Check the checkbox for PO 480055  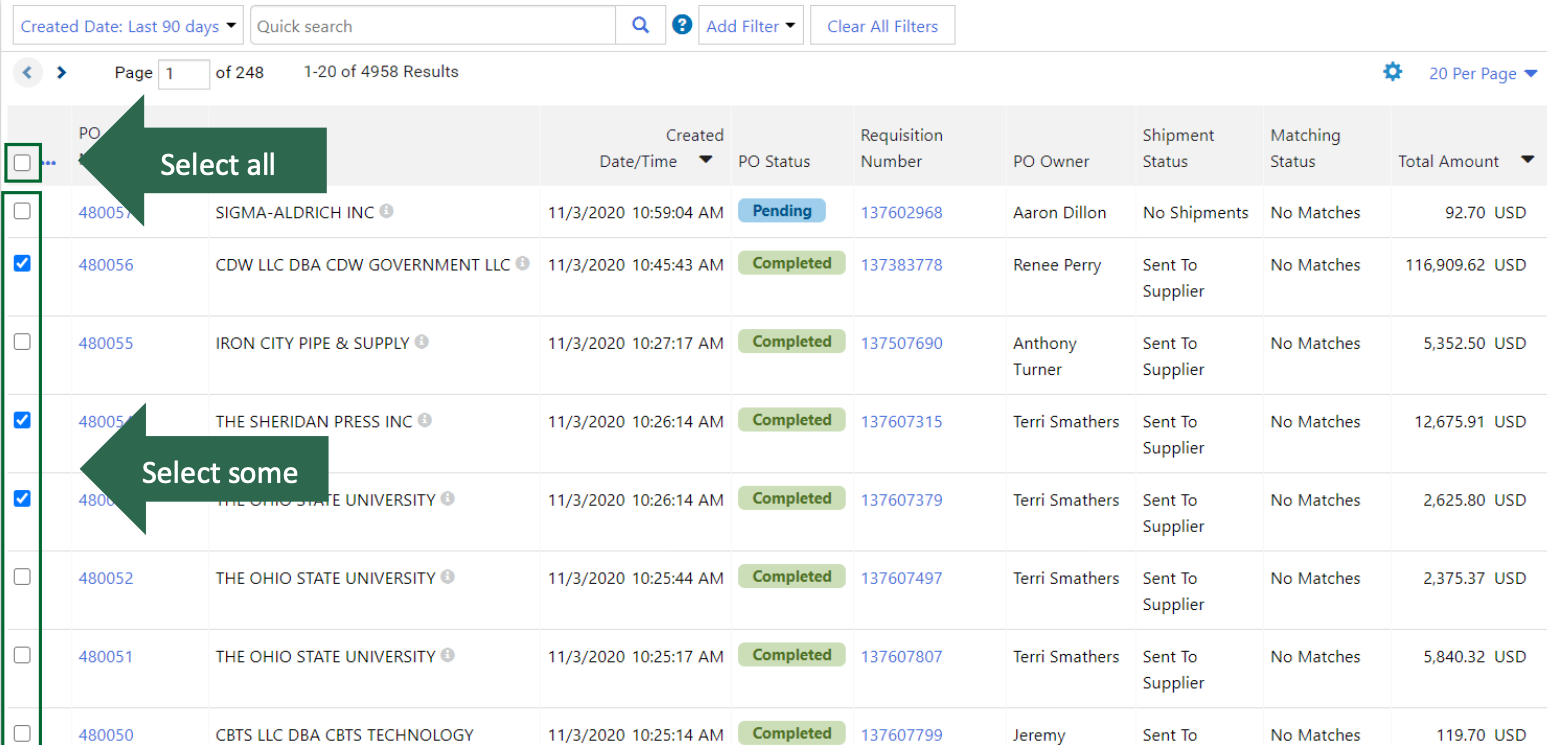[x=22, y=342]
